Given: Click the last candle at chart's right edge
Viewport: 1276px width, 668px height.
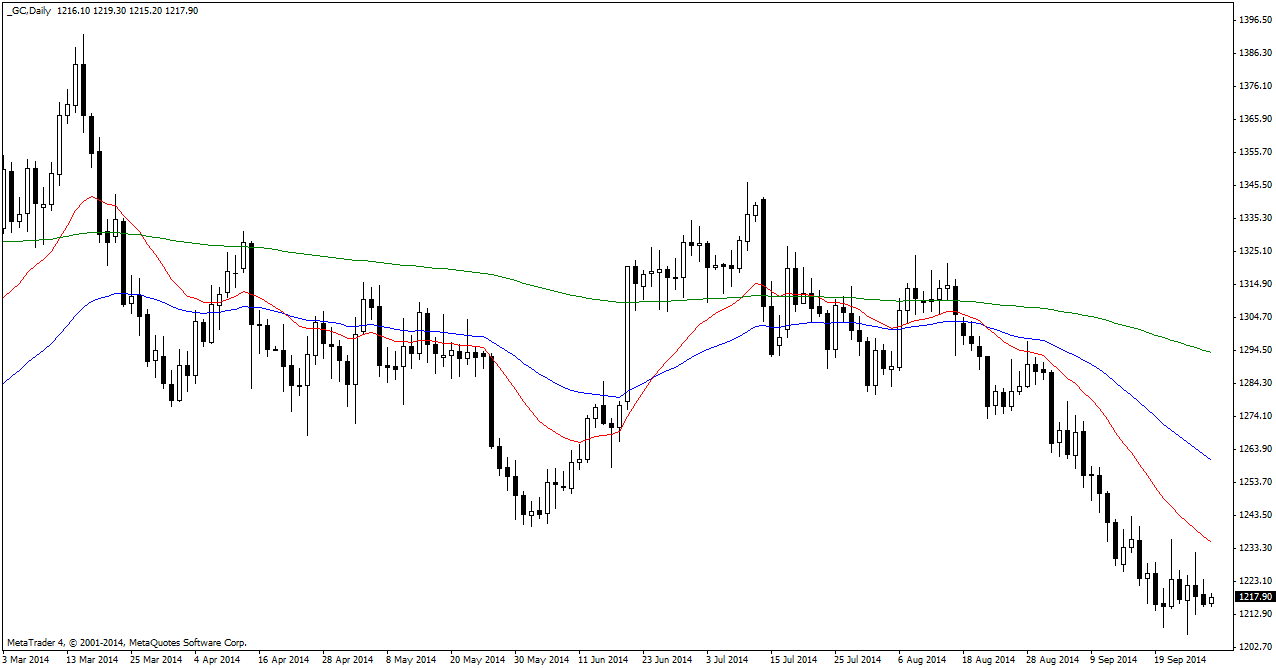Looking at the screenshot, I should [x=1211, y=600].
